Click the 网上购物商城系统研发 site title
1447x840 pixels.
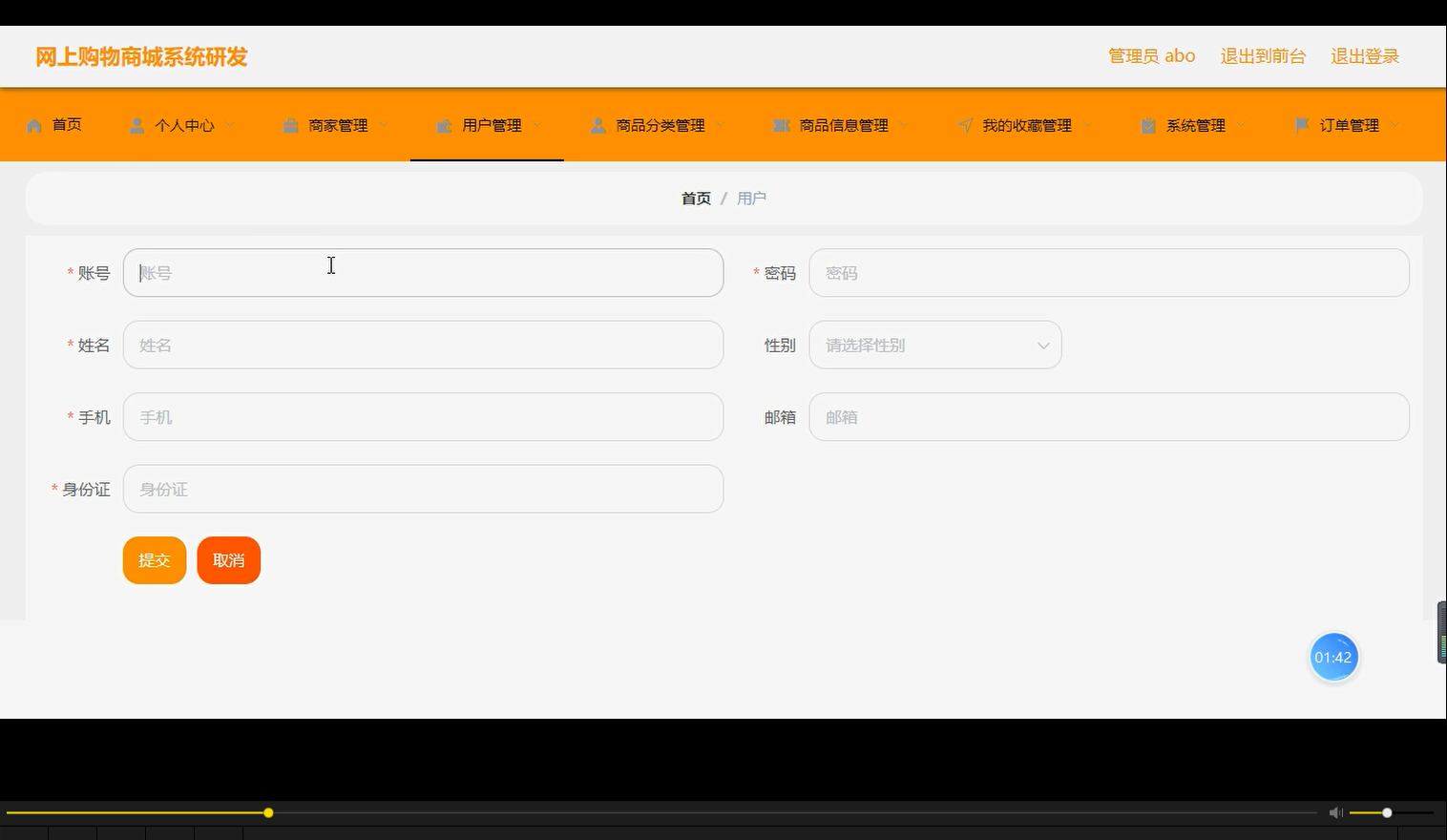point(141,57)
